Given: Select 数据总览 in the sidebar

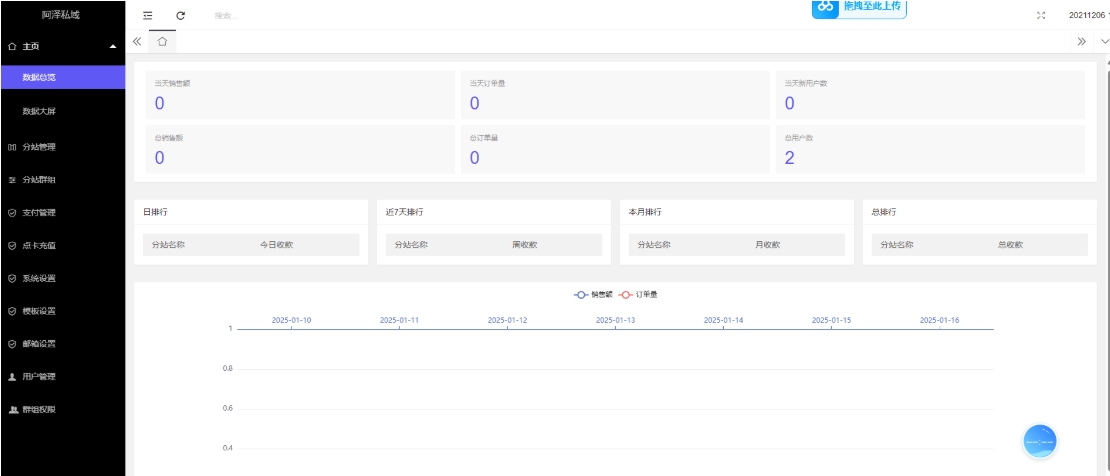Looking at the screenshot, I should (x=40, y=77).
